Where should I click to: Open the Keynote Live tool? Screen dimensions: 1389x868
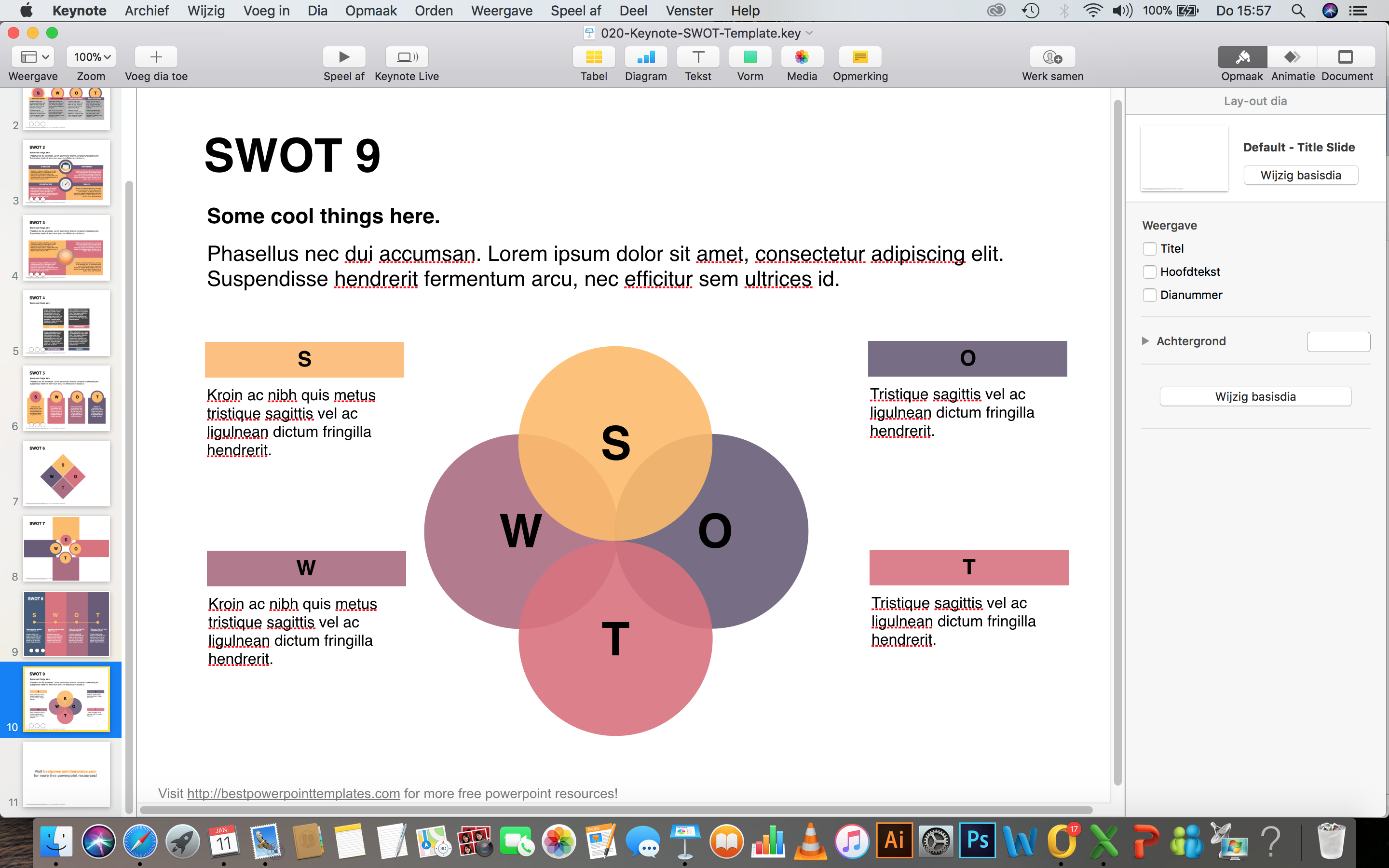407,57
